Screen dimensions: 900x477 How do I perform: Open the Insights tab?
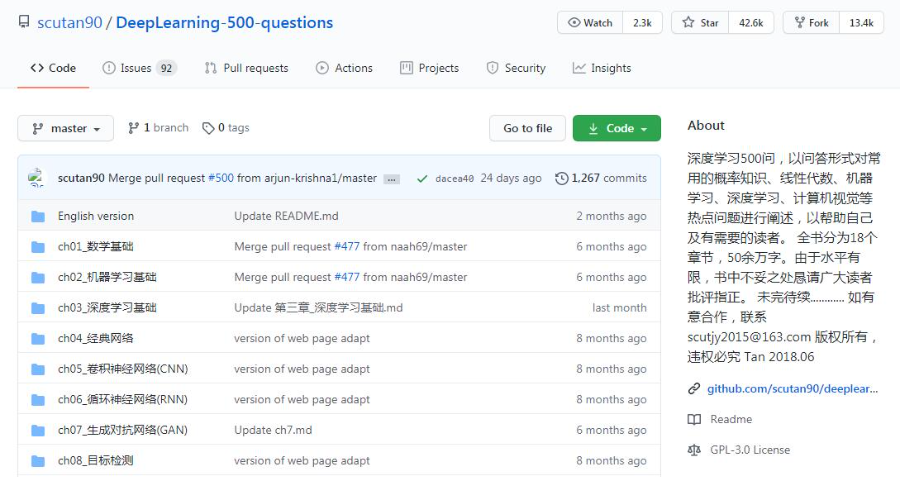click(x=602, y=68)
